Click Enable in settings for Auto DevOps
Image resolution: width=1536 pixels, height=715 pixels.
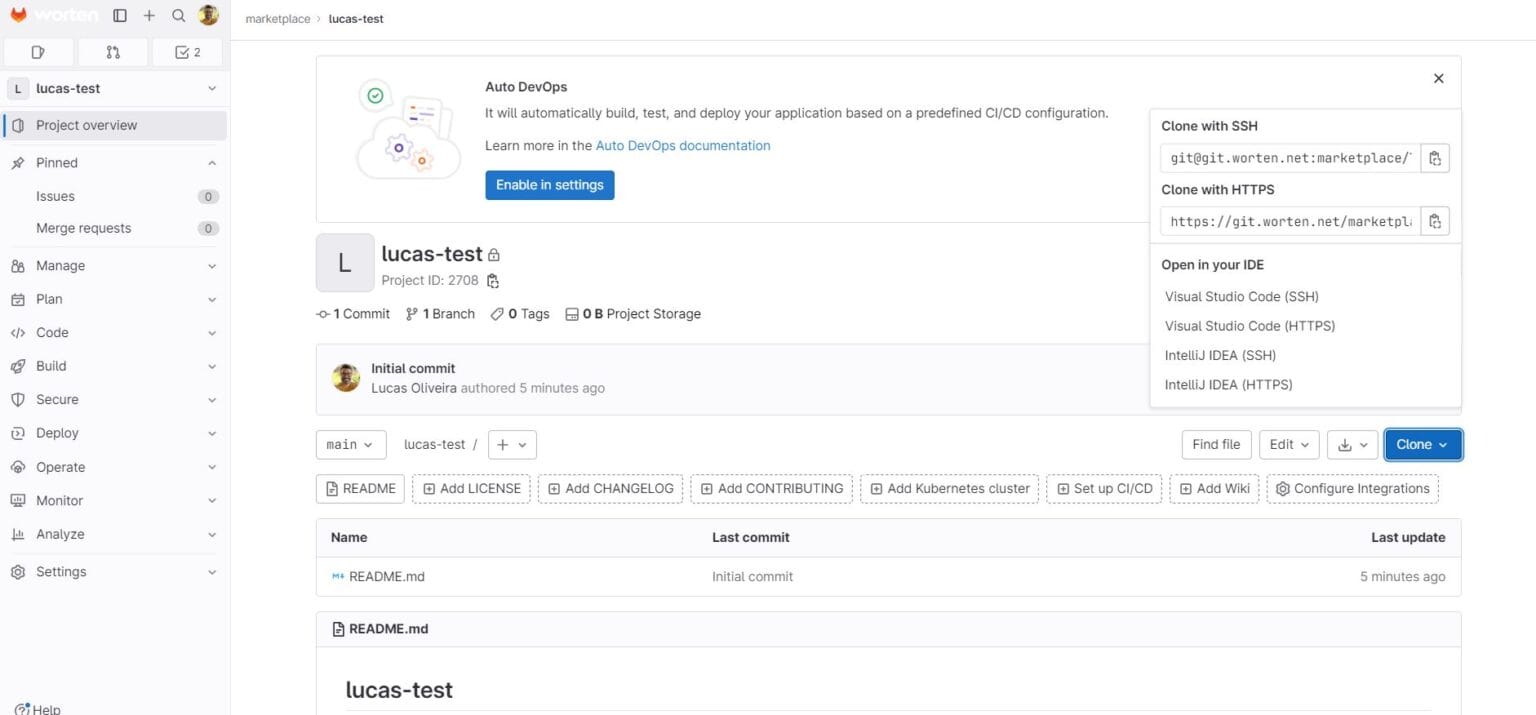[549, 185]
